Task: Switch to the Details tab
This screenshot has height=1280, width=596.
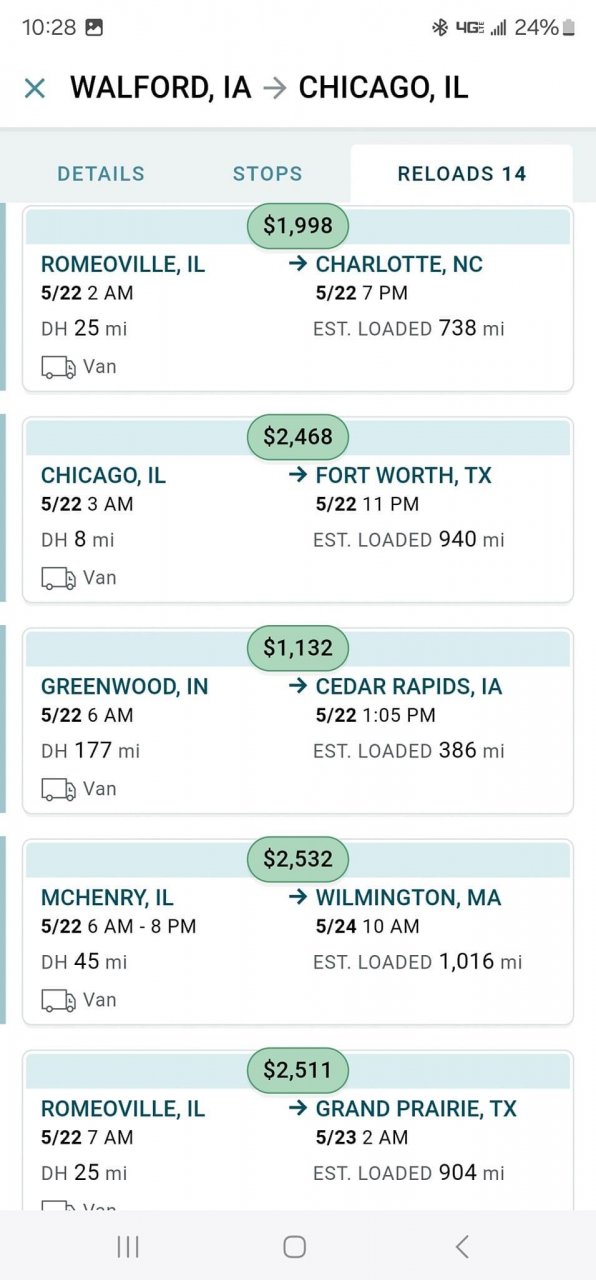Action: 101,174
